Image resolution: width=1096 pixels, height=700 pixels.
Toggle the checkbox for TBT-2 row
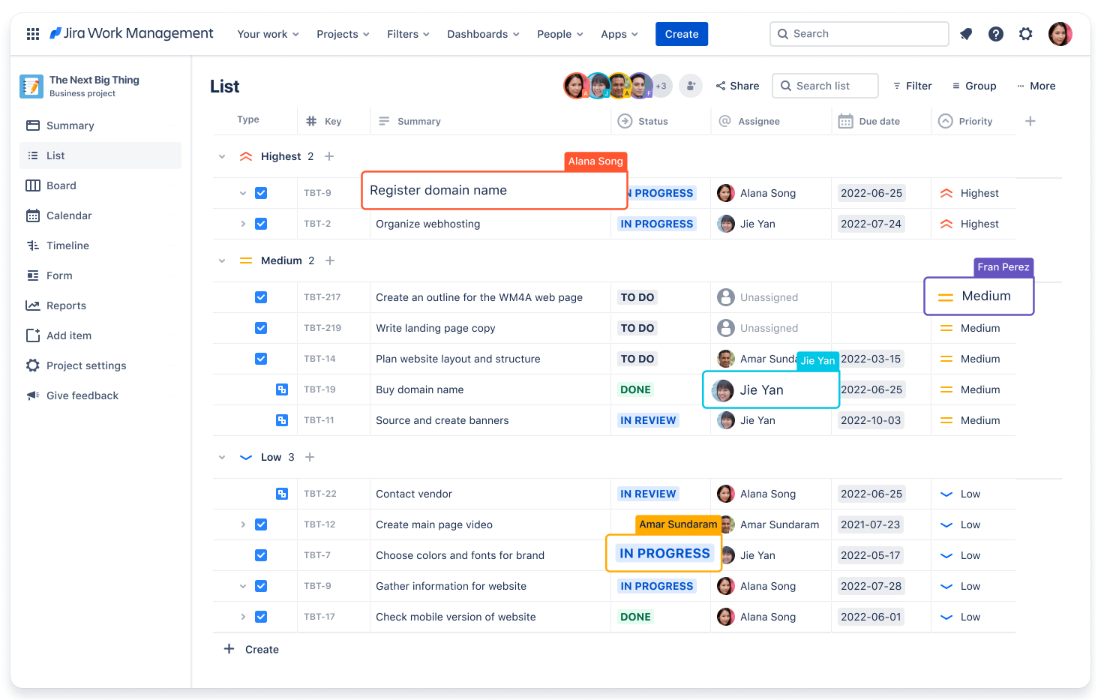pos(261,224)
